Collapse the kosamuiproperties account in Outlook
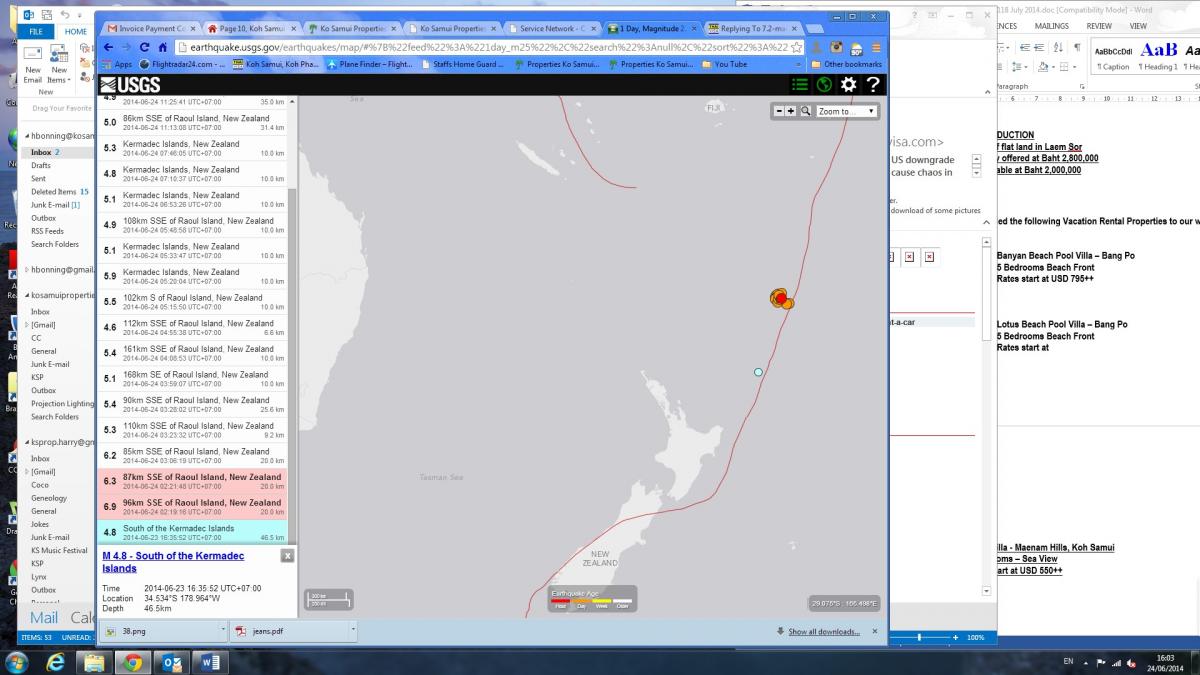 27,296
